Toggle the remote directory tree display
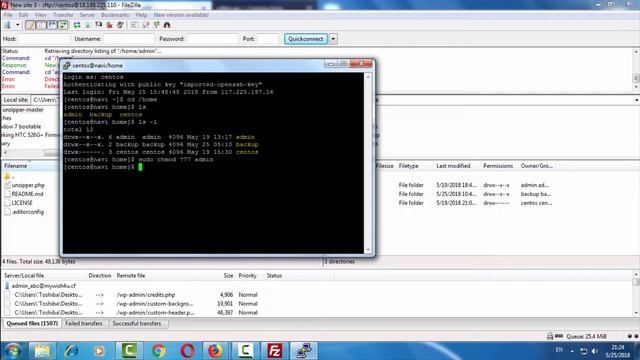 click(x=52, y=25)
